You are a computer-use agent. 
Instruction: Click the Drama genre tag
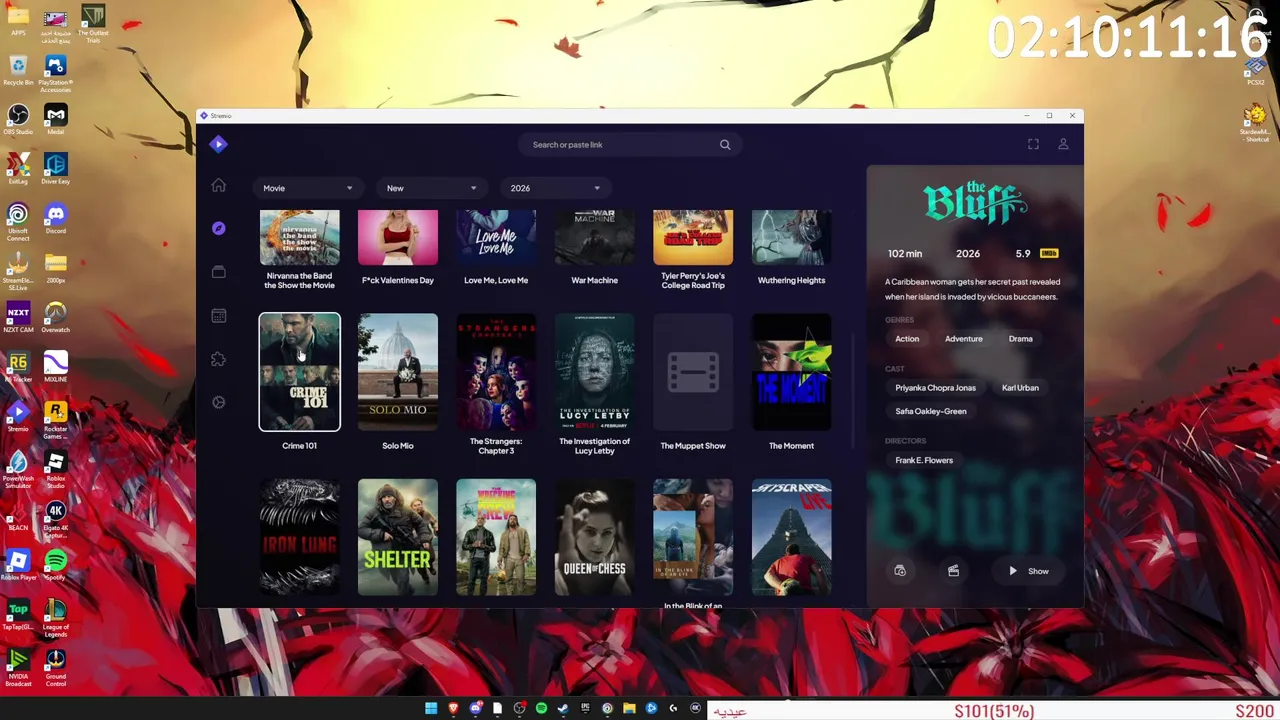1020,339
